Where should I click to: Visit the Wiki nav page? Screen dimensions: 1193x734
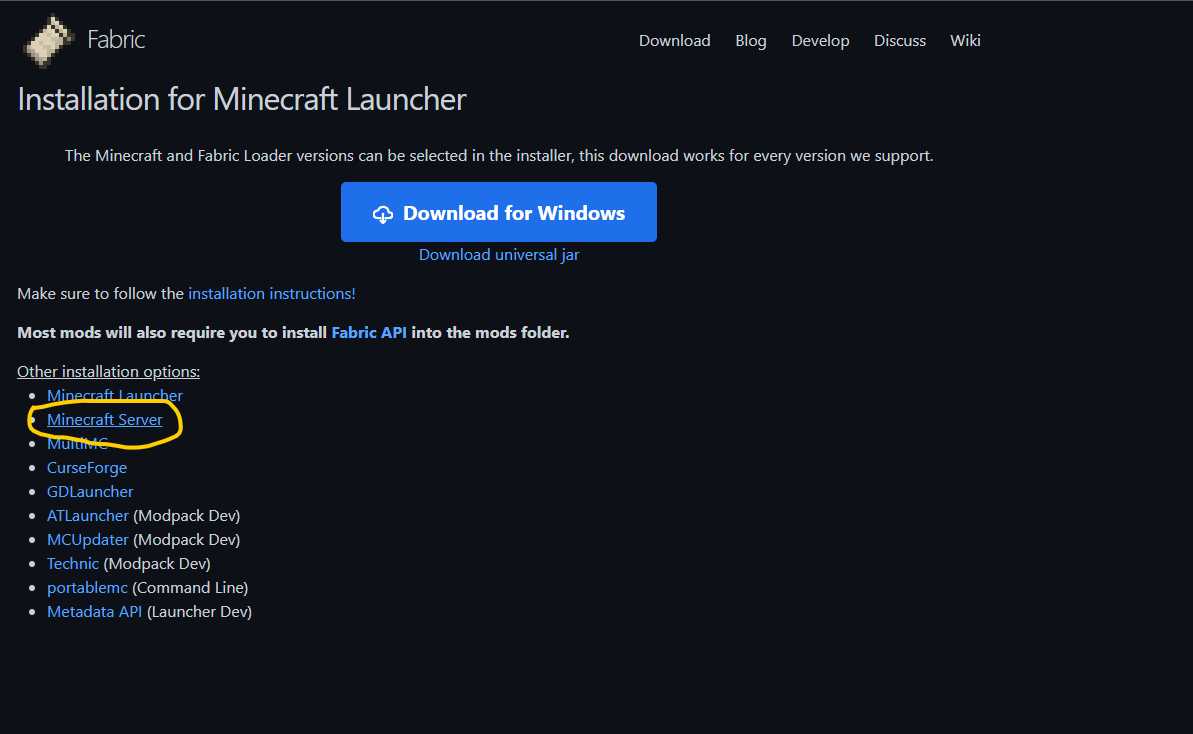click(965, 40)
